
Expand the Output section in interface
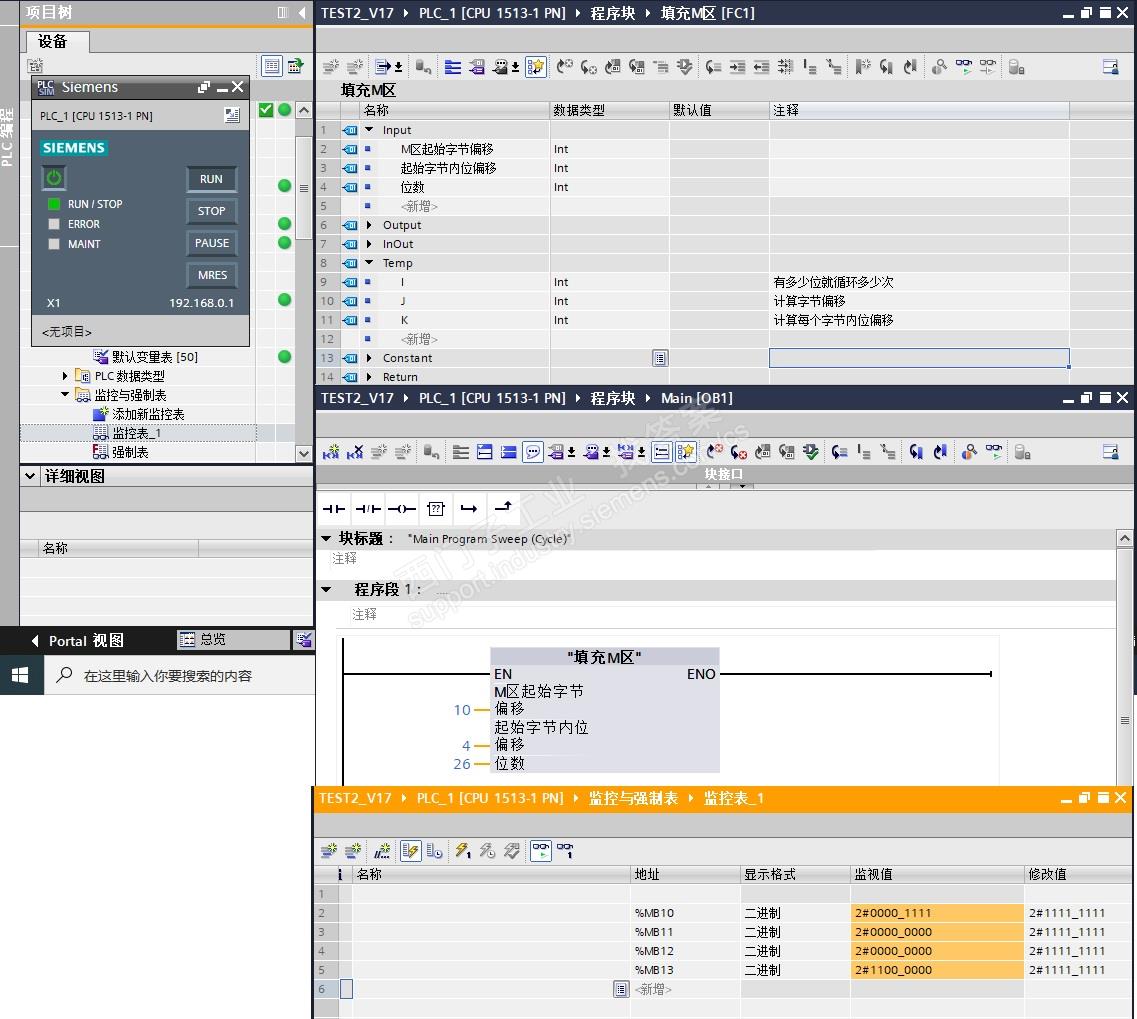(x=369, y=225)
